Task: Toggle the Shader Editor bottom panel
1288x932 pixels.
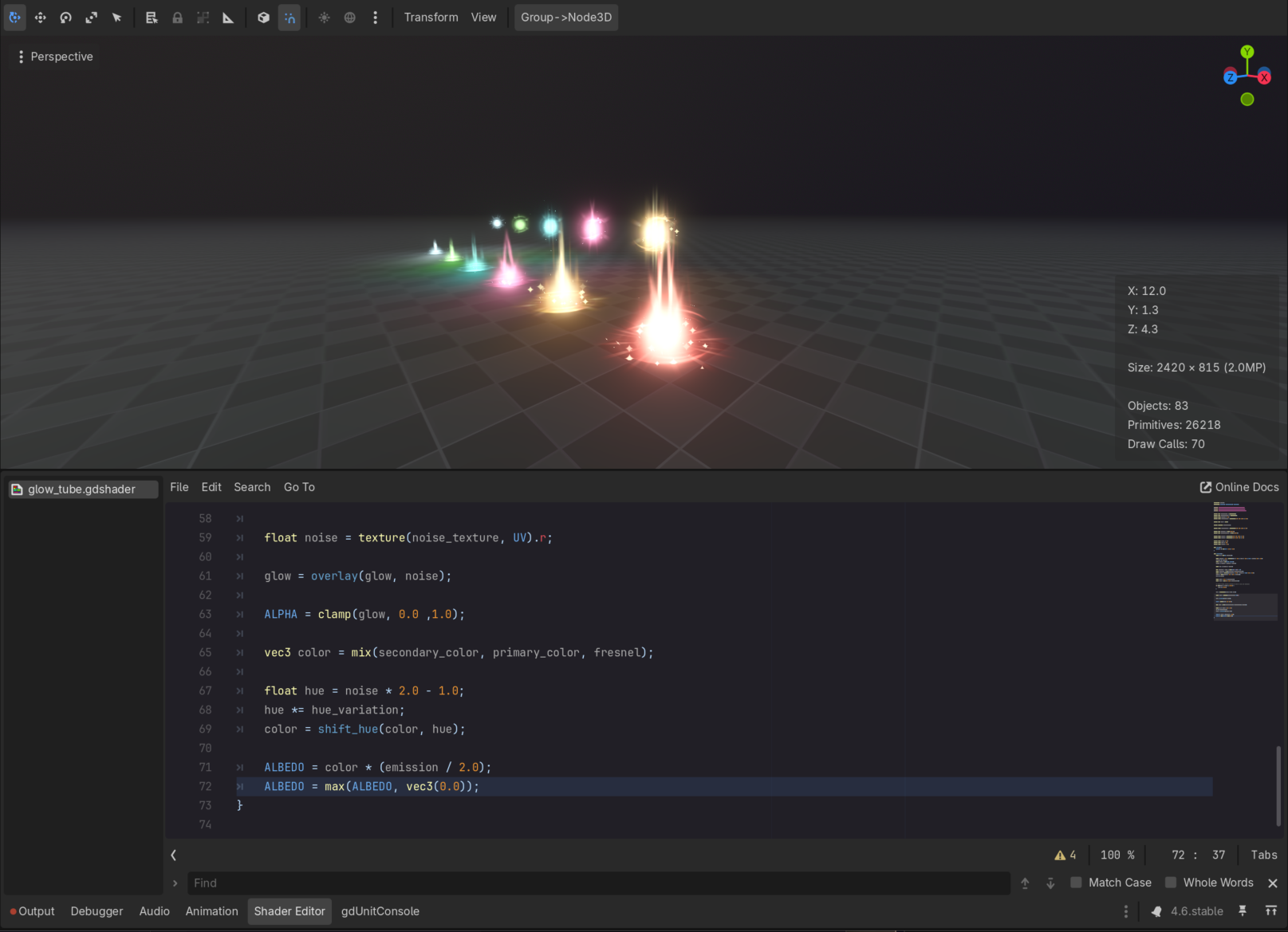Action: tap(290, 911)
